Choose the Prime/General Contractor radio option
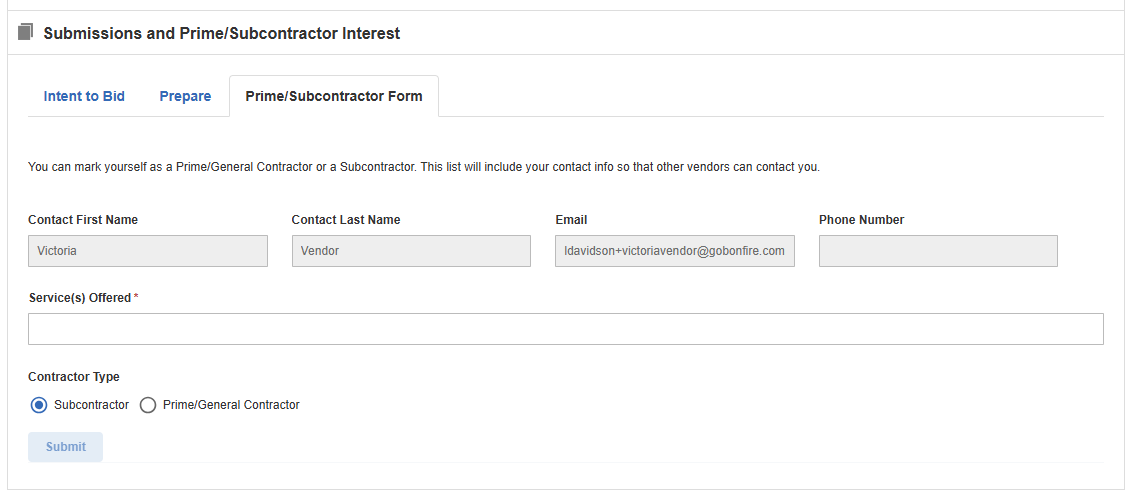1132x496 pixels. (x=148, y=405)
